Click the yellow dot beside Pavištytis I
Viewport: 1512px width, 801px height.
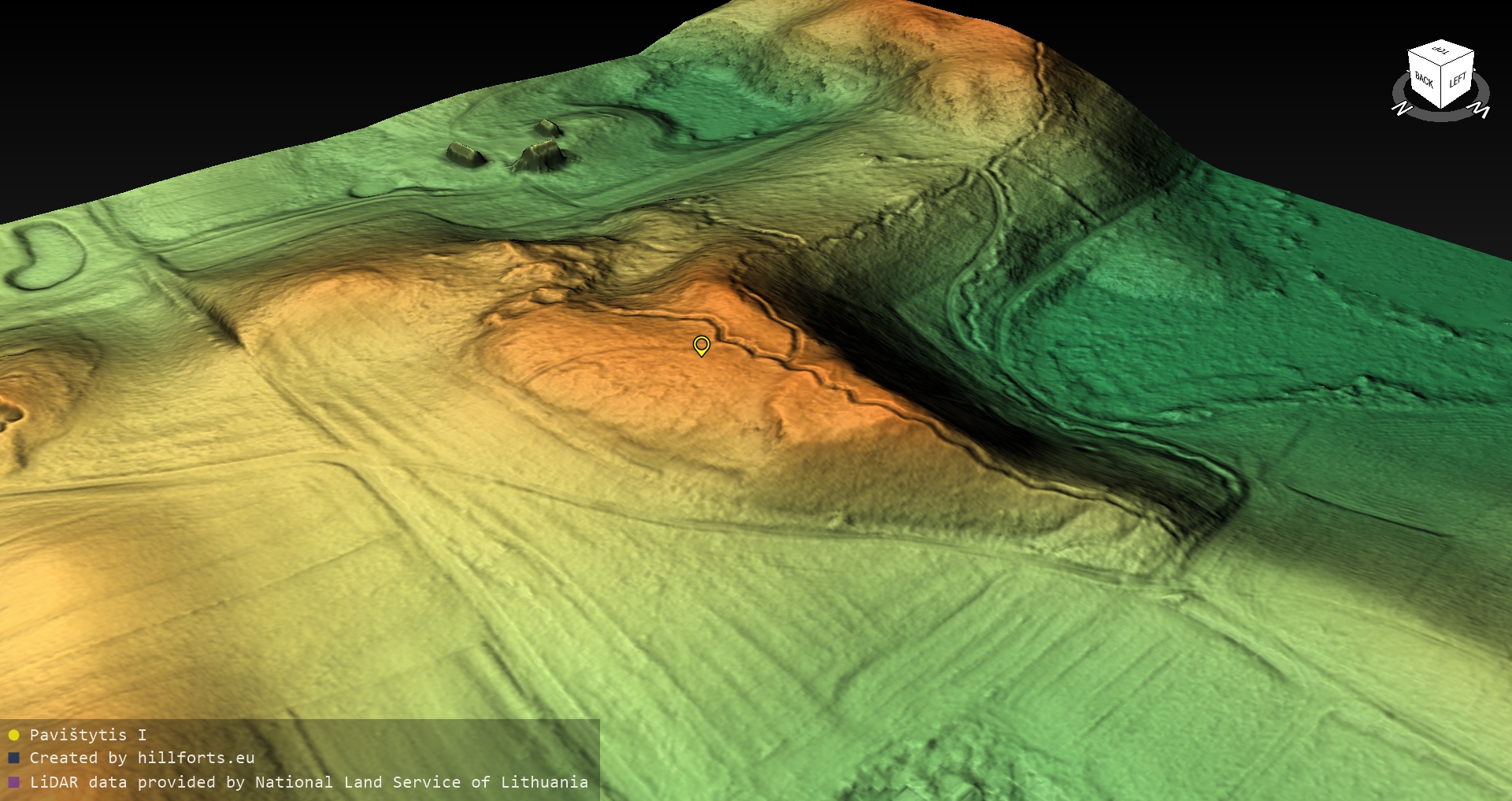point(13,736)
